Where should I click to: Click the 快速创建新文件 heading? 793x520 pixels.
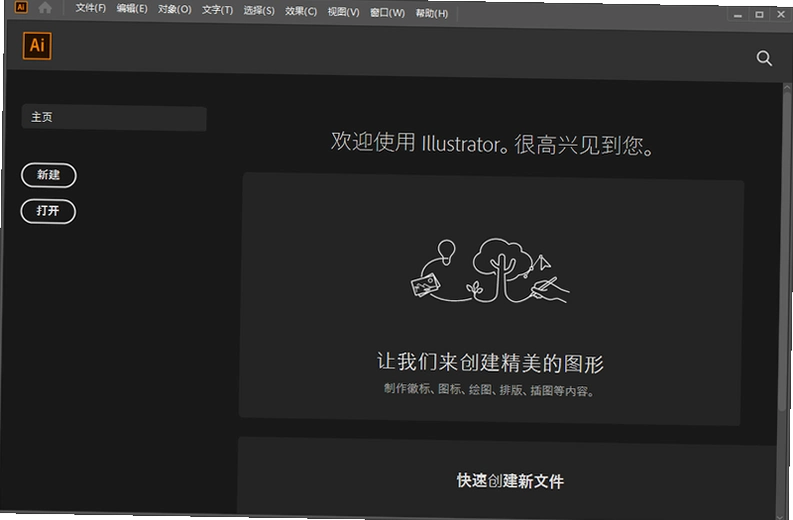pos(510,481)
